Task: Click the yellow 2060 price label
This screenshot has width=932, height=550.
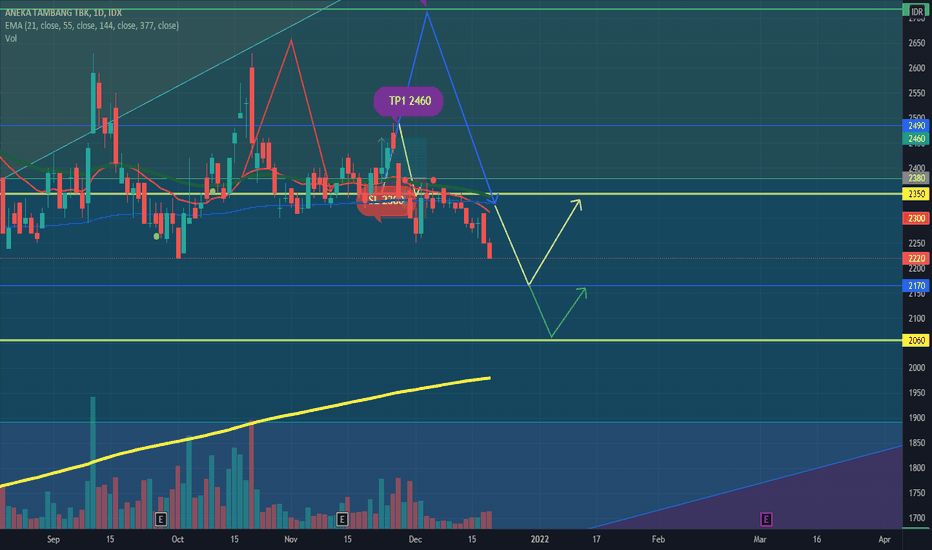Action: coord(917,340)
